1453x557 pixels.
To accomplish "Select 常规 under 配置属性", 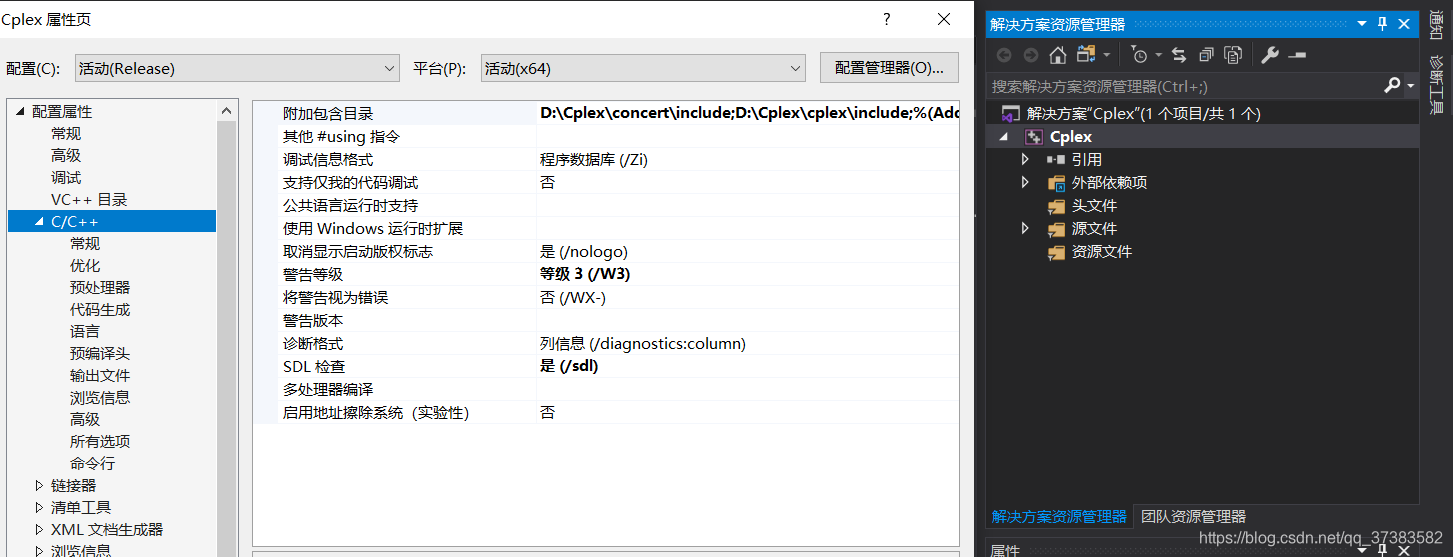I will 66,134.
